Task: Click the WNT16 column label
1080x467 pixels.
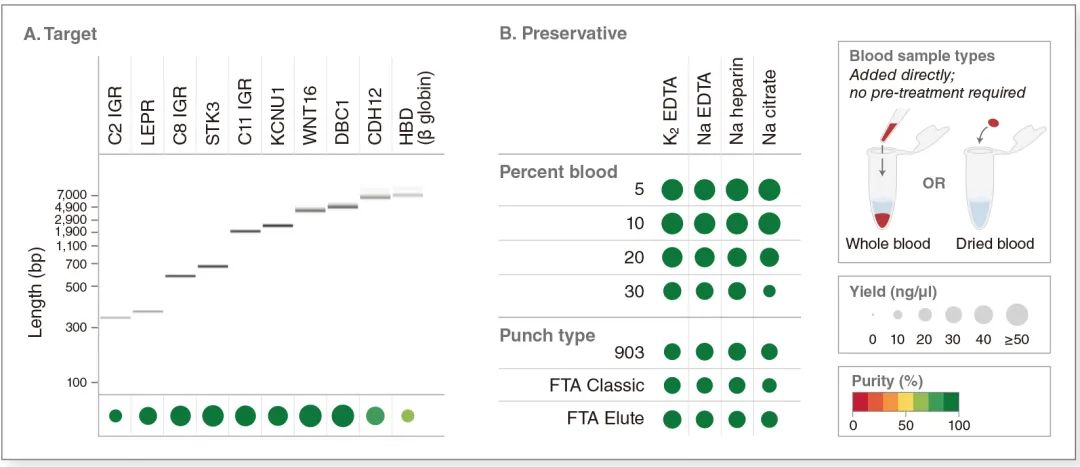Action: 309,115
